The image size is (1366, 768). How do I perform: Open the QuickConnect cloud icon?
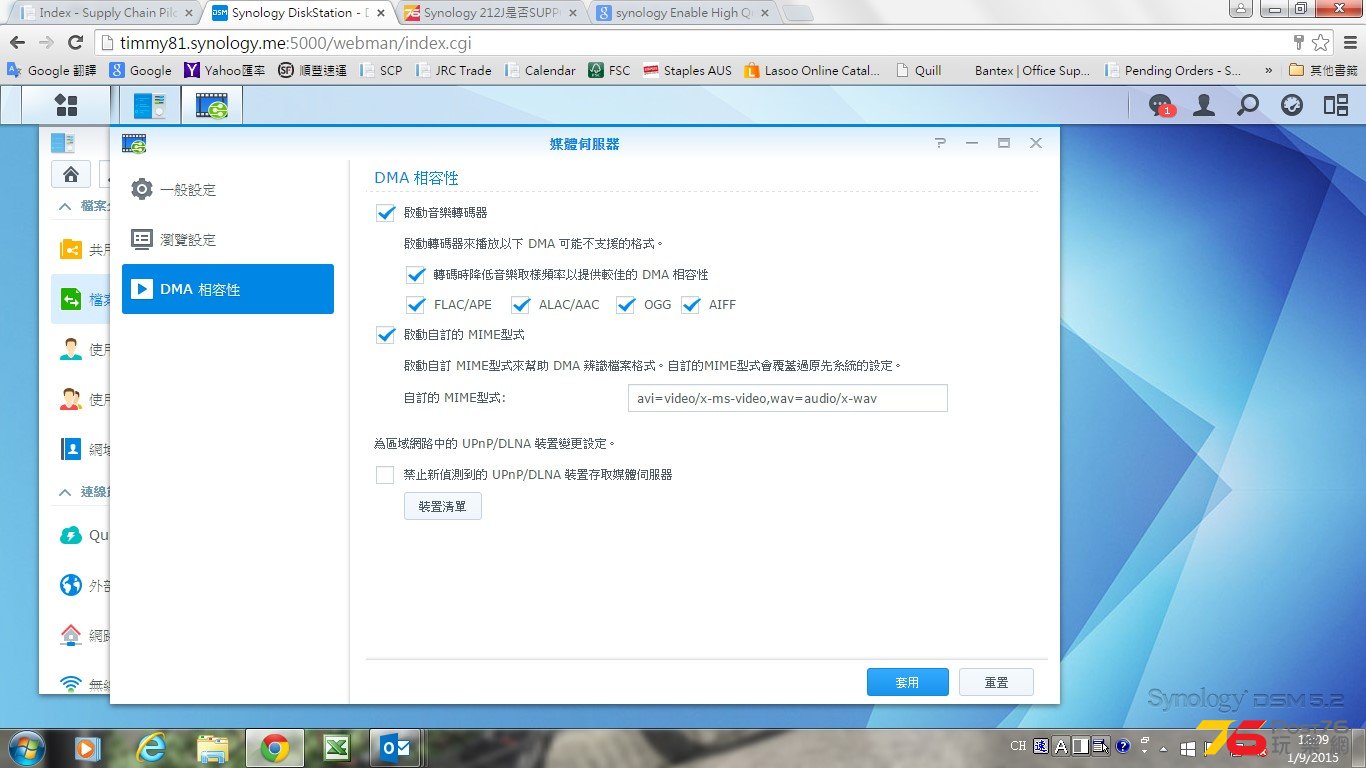coord(71,535)
